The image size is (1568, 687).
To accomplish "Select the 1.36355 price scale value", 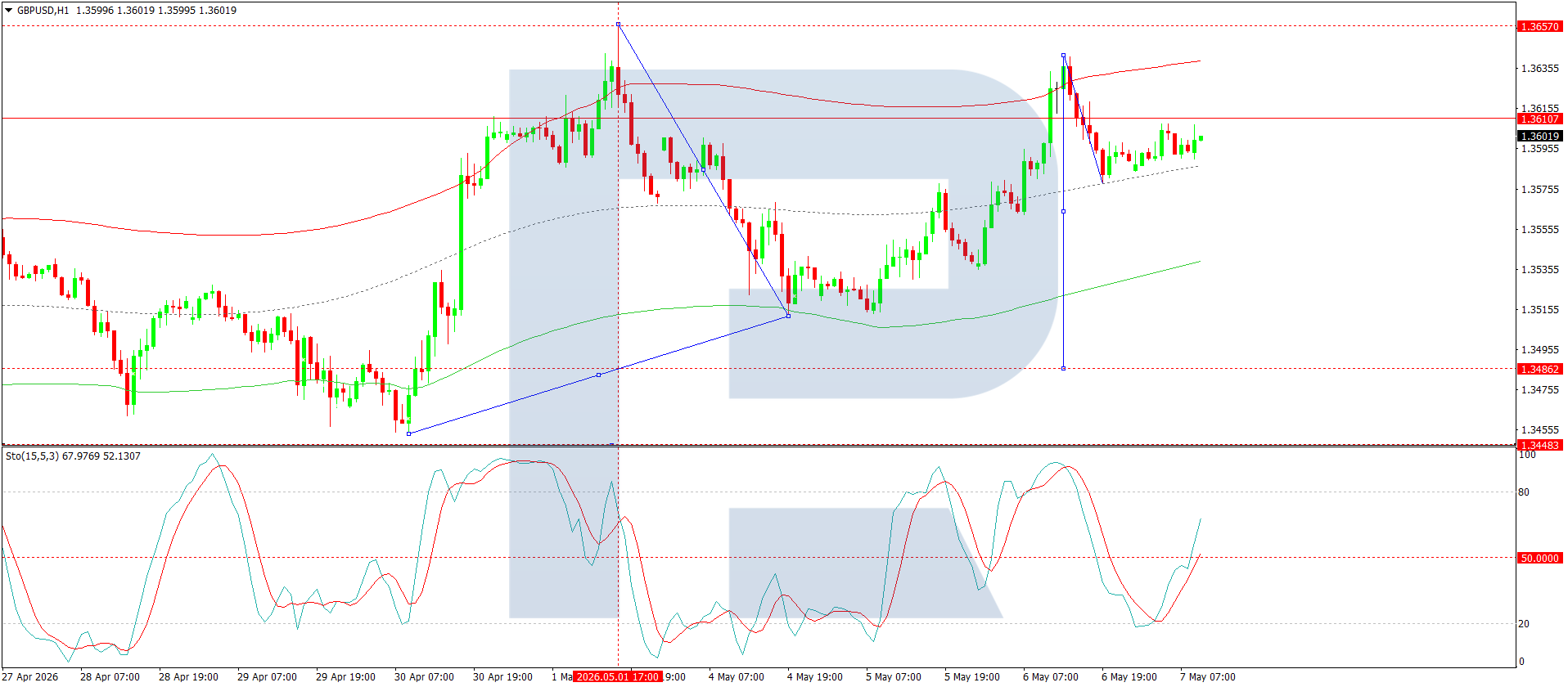I will pos(1539,69).
